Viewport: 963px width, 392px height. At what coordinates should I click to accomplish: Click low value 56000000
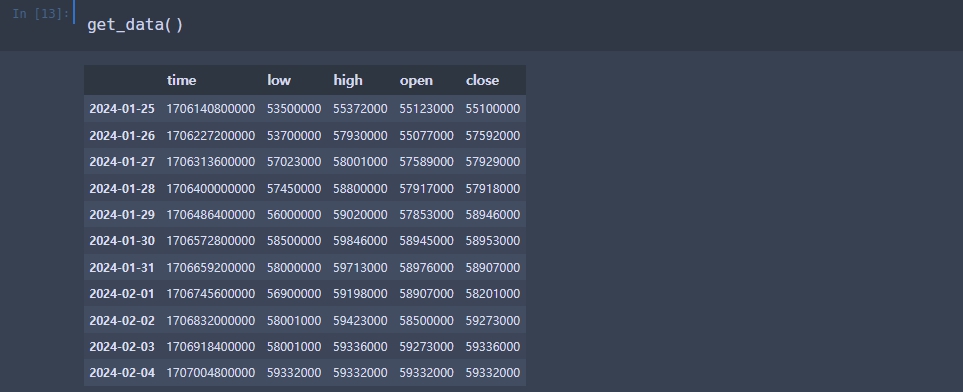click(294, 214)
